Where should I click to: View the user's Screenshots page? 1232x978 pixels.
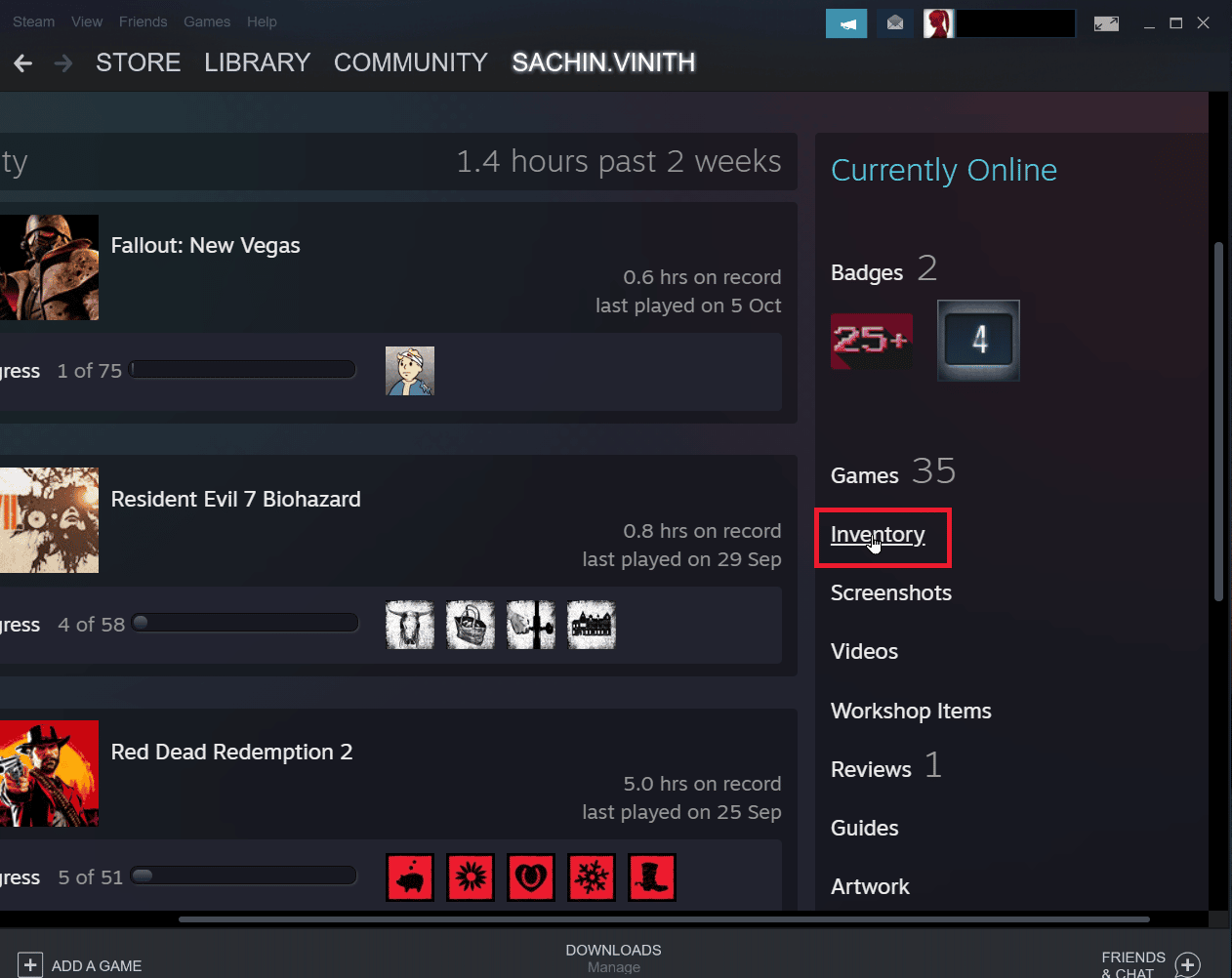click(890, 592)
